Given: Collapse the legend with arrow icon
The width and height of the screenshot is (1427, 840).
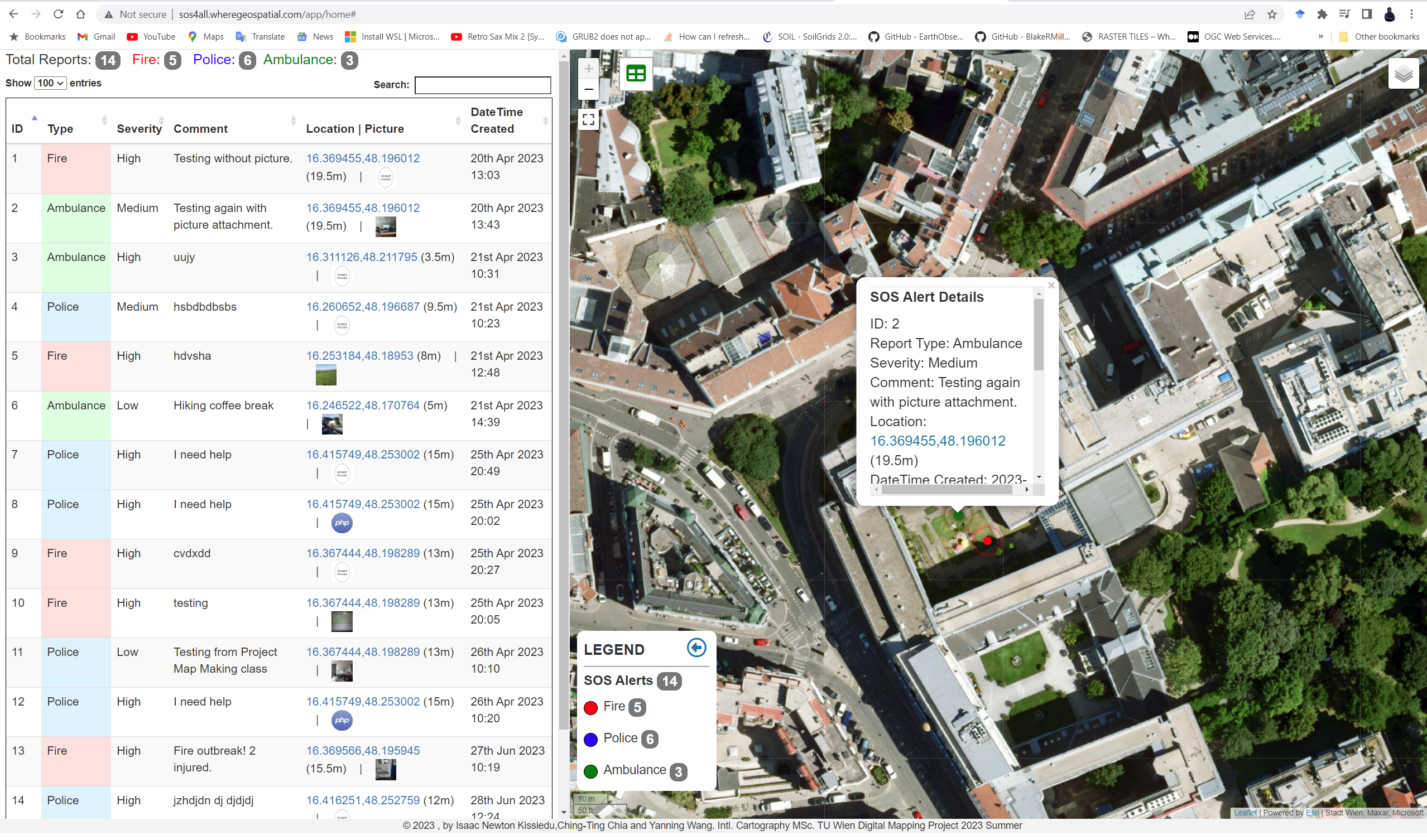Looking at the screenshot, I should click(696, 648).
